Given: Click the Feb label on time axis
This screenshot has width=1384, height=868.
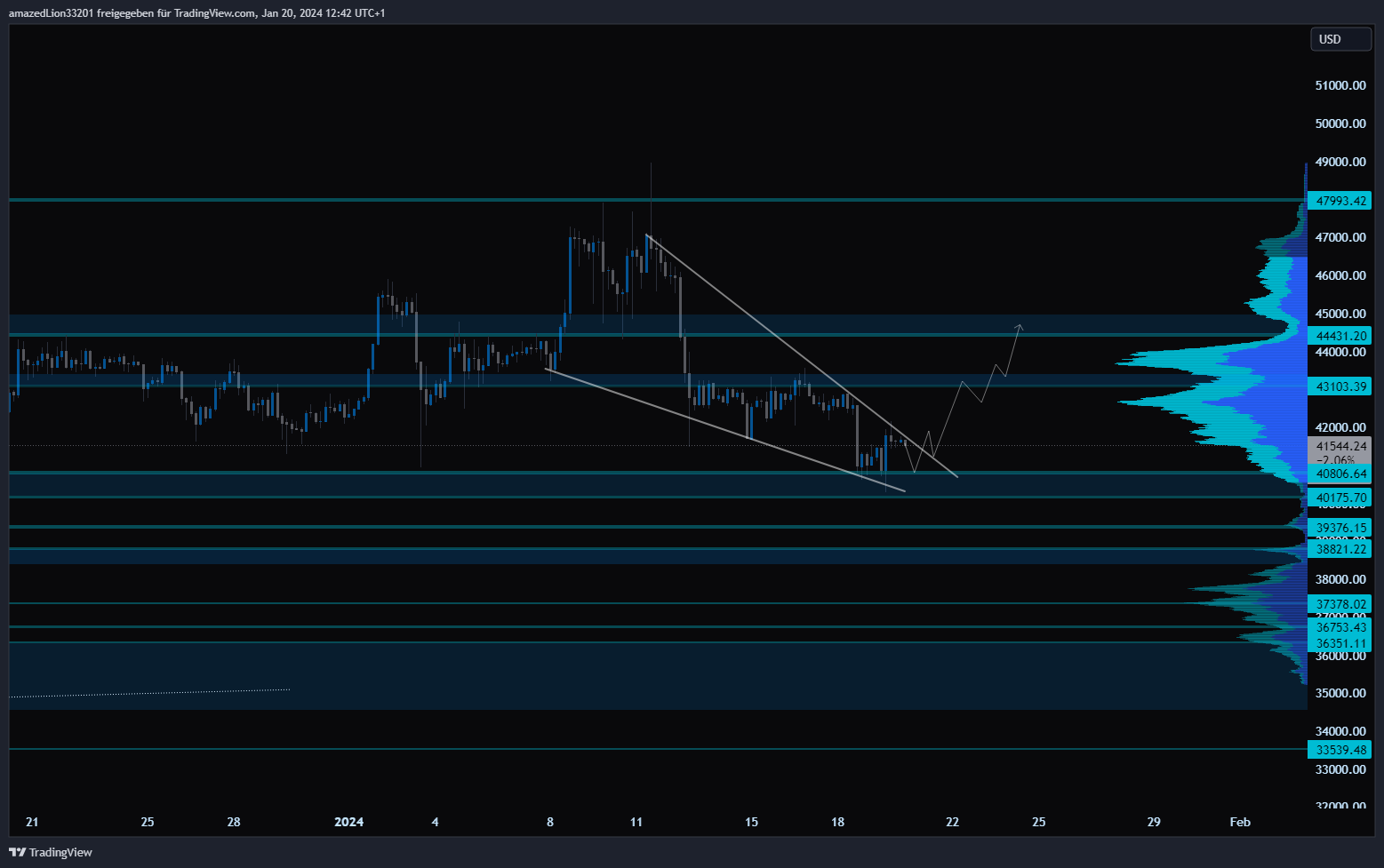Looking at the screenshot, I should click(1240, 822).
